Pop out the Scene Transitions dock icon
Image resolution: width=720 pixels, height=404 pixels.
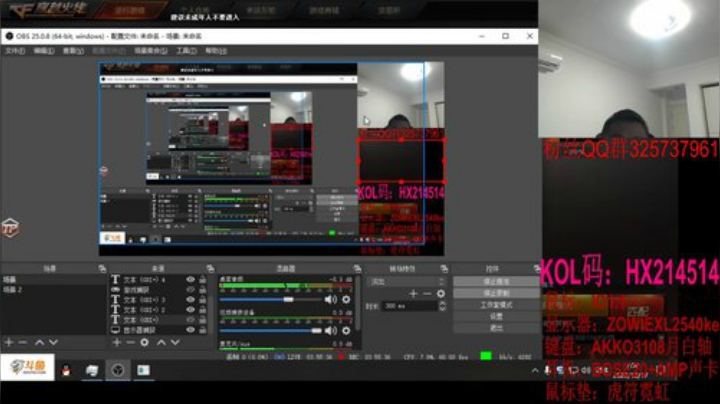[444, 269]
